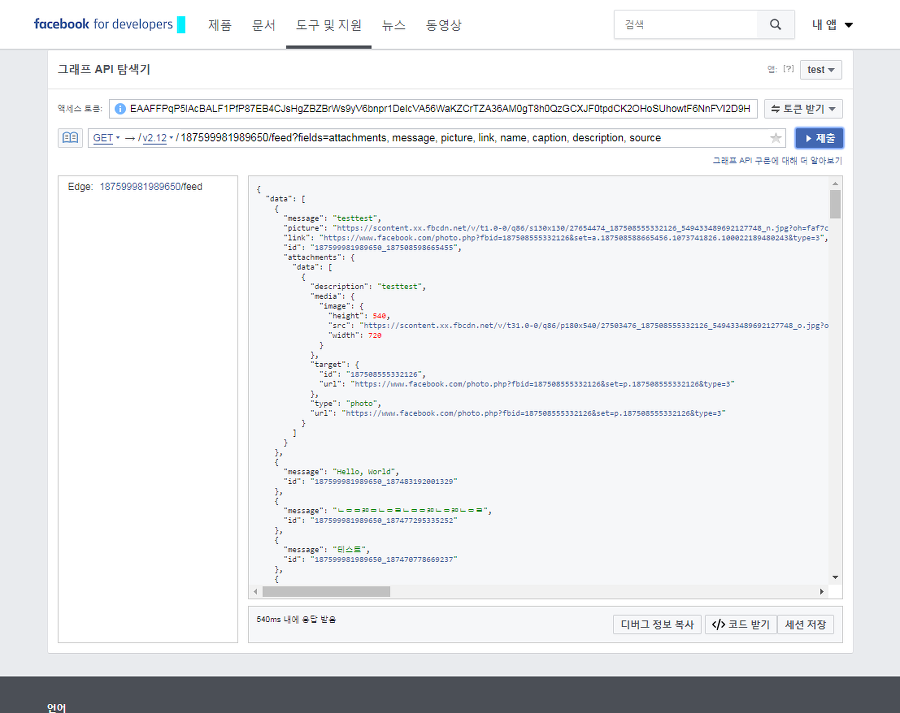The height and width of the screenshot is (713, 900).
Task: Click the magnifier search icon
Action: tap(775, 25)
